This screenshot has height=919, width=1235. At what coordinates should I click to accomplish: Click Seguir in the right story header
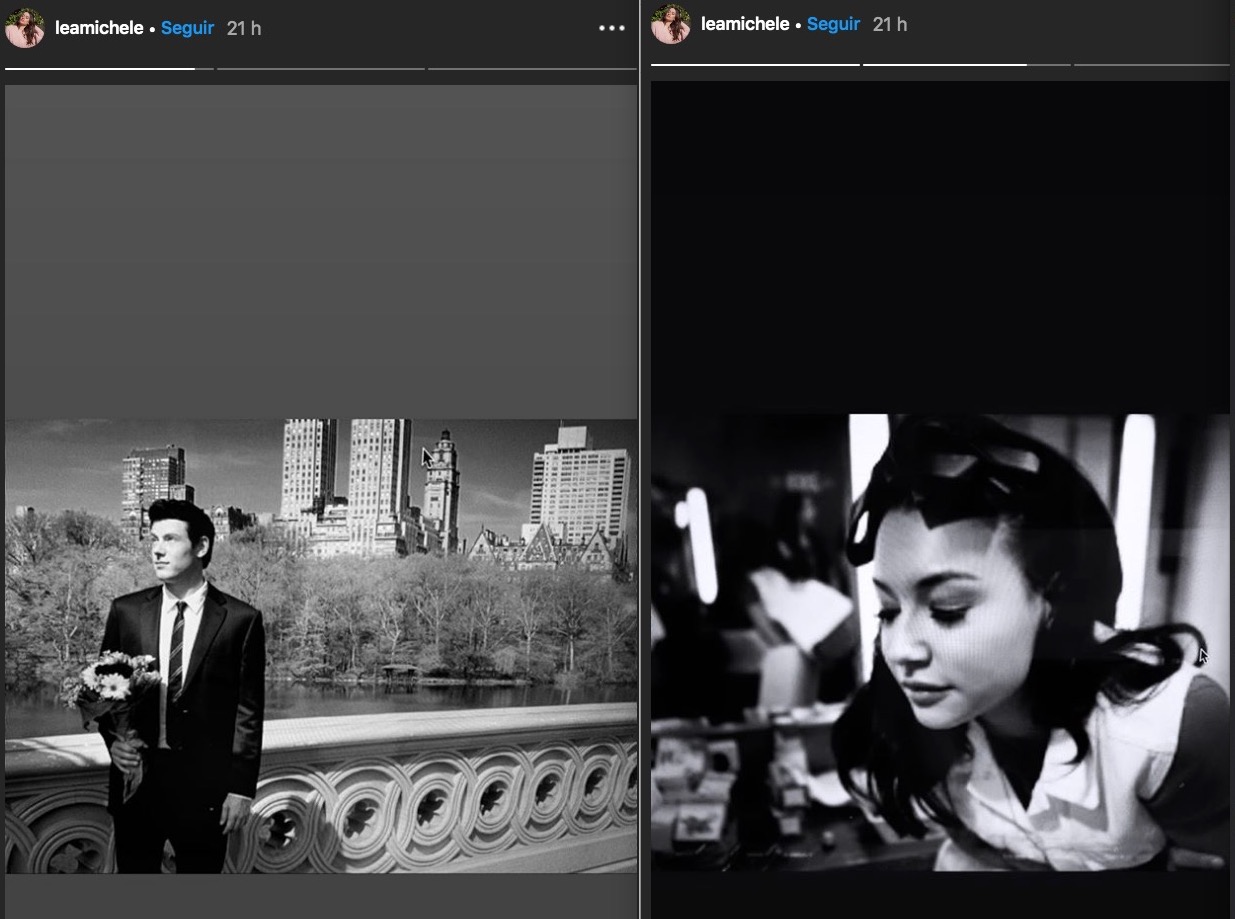click(833, 24)
